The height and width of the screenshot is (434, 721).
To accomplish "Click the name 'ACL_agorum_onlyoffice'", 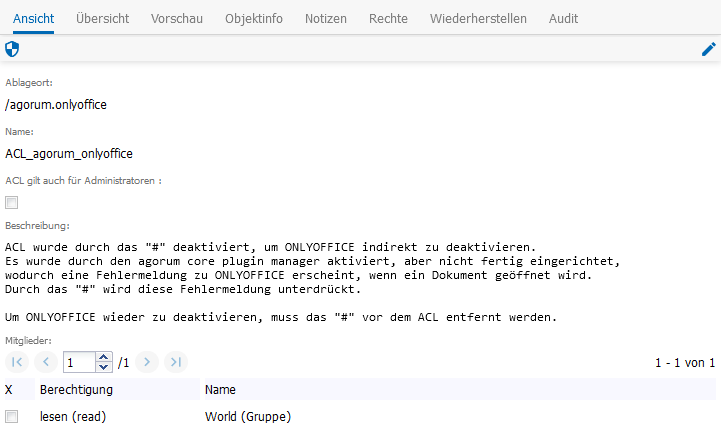I will [x=69, y=154].
